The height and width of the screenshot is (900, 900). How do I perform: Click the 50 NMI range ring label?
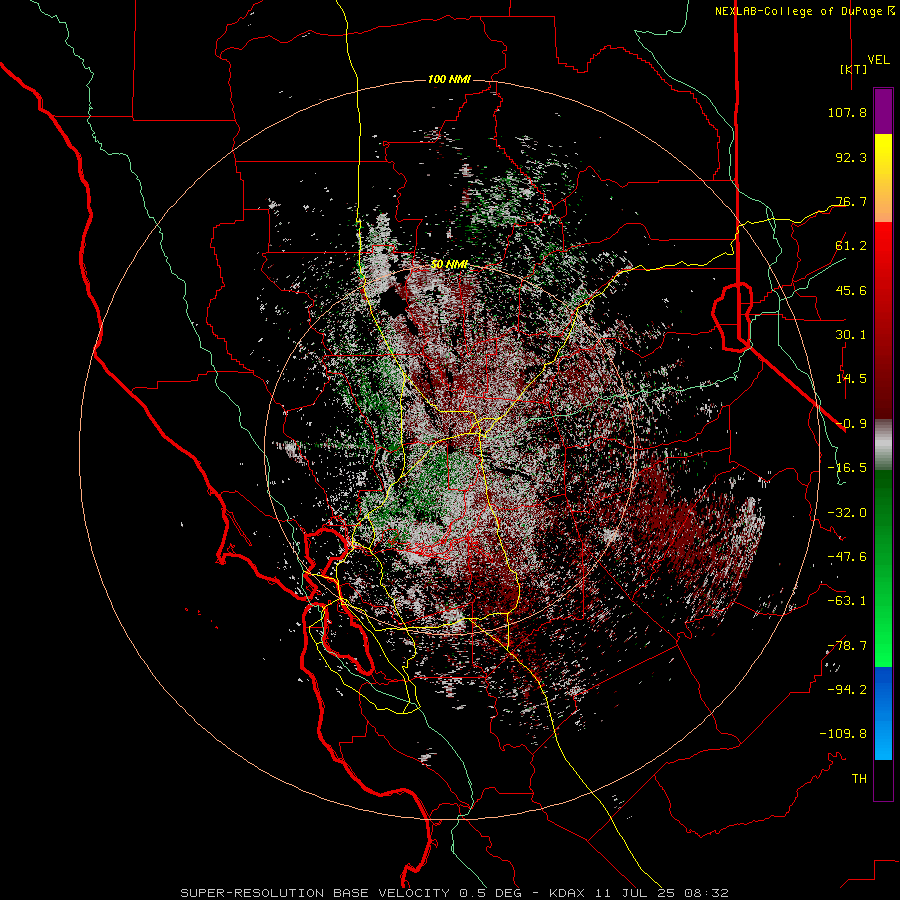(449, 265)
